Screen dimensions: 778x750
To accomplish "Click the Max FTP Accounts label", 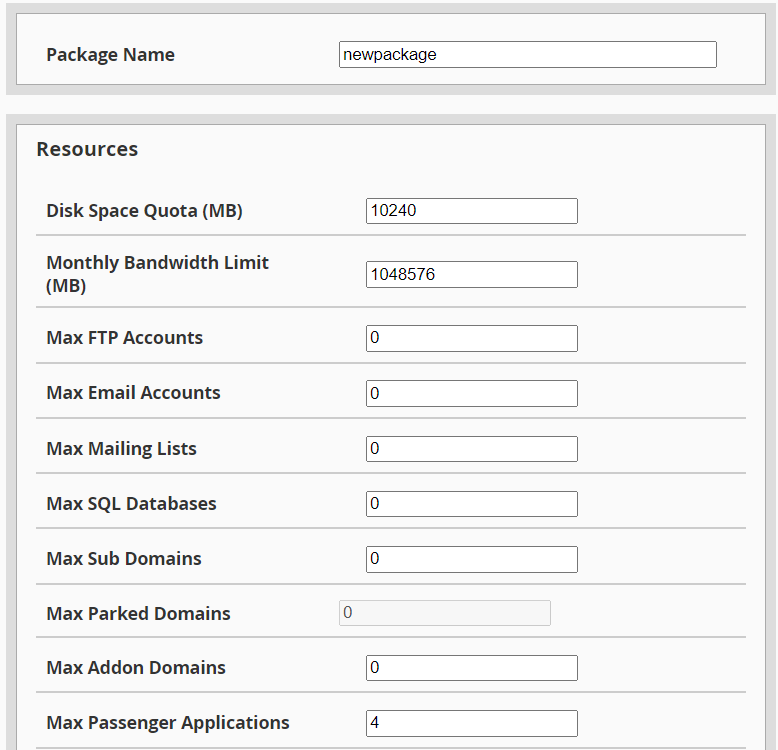I will pyautogui.click(x=124, y=338).
